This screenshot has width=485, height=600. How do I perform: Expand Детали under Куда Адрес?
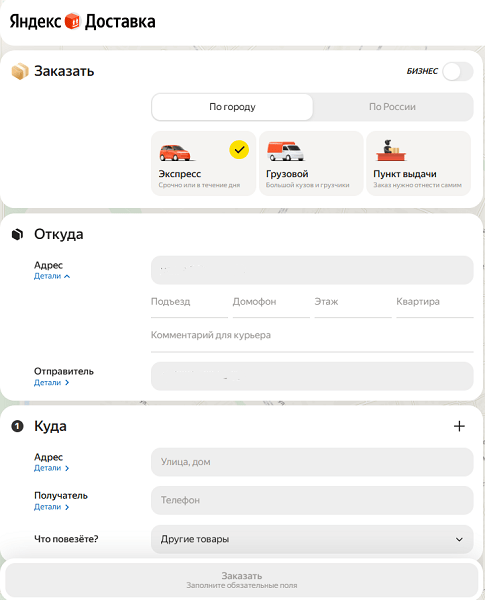[52, 468]
